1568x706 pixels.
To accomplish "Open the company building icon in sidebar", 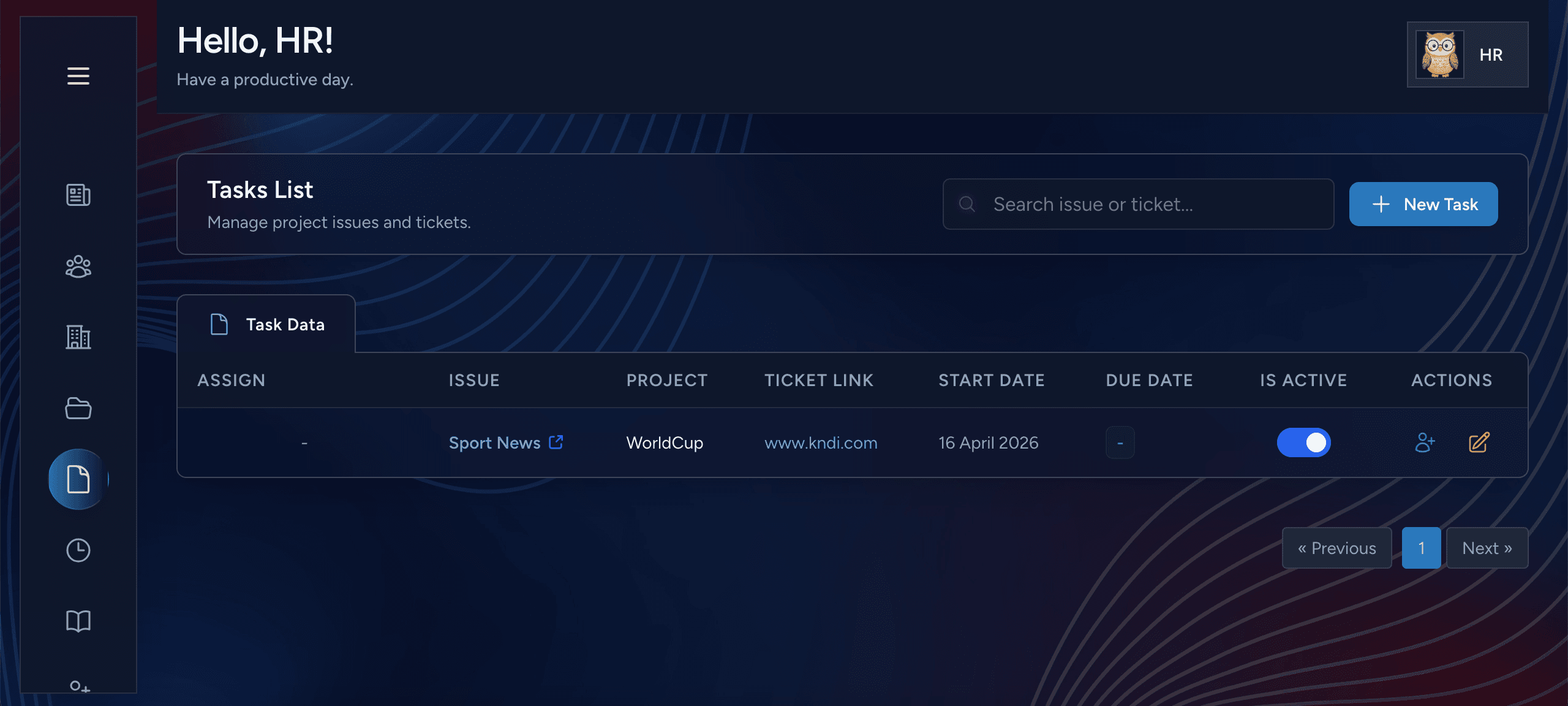I will pos(78,337).
